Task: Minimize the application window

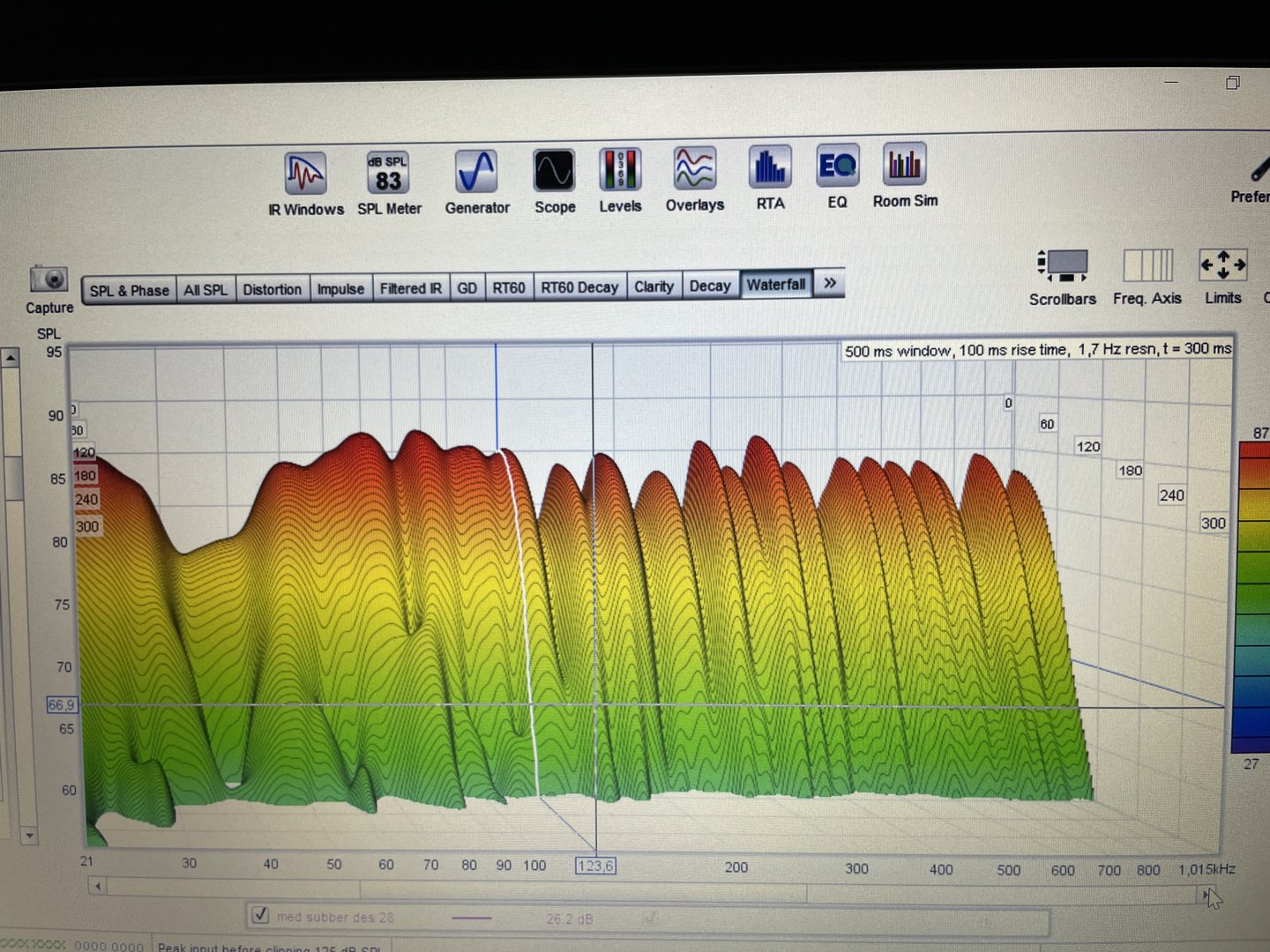Action: point(1171,81)
